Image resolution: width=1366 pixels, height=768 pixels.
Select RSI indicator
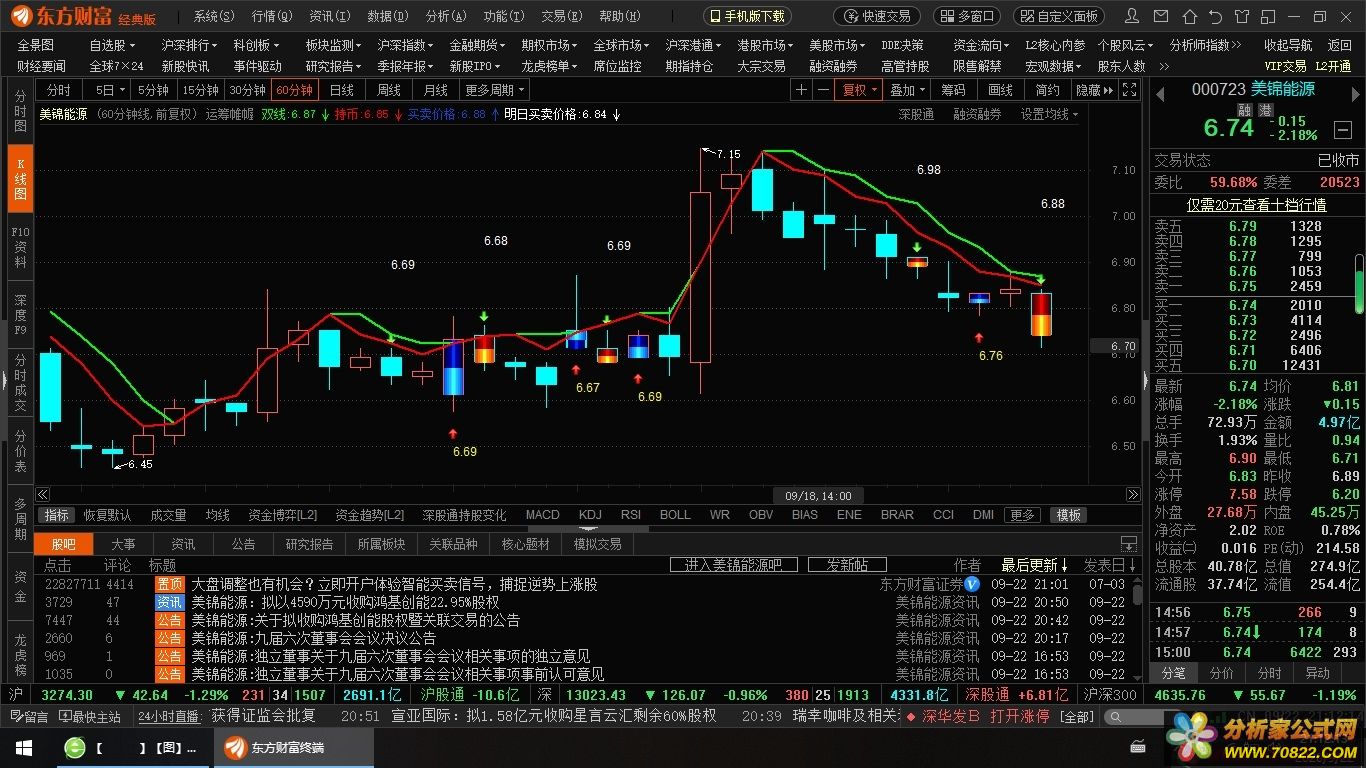pos(630,515)
